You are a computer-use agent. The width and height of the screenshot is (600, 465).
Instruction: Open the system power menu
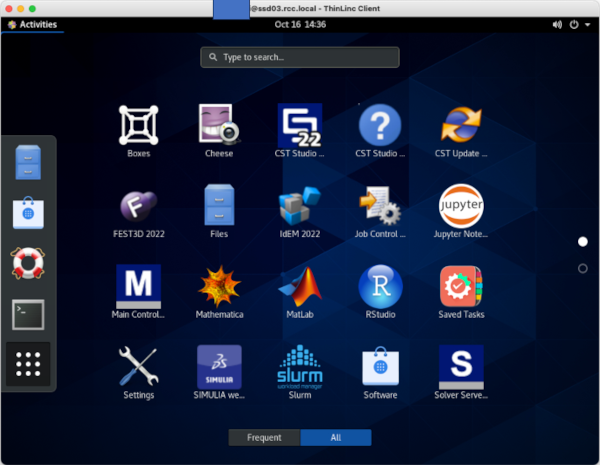[x=579, y=25]
